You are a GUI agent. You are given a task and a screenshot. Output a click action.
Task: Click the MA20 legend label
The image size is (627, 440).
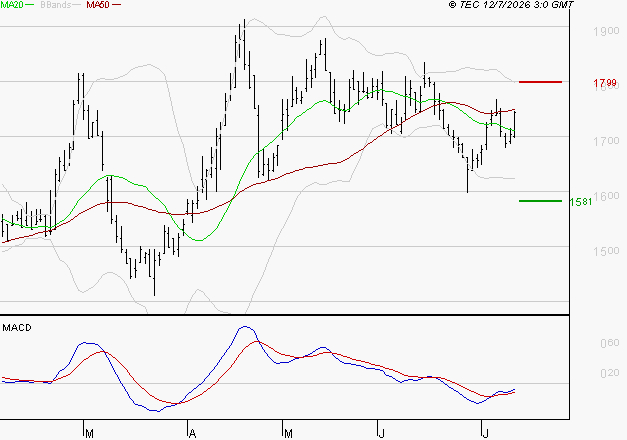pyautogui.click(x=12, y=5)
